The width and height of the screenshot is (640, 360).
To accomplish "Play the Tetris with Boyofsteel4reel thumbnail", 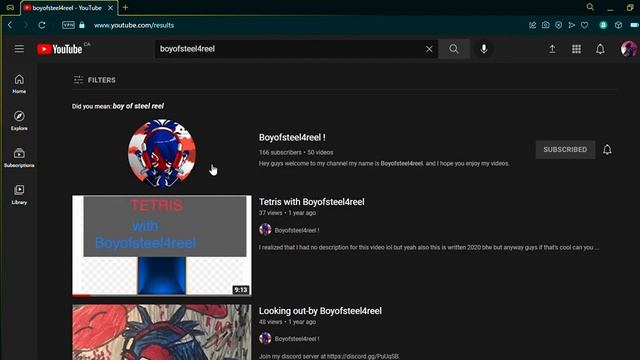I will click(x=162, y=245).
